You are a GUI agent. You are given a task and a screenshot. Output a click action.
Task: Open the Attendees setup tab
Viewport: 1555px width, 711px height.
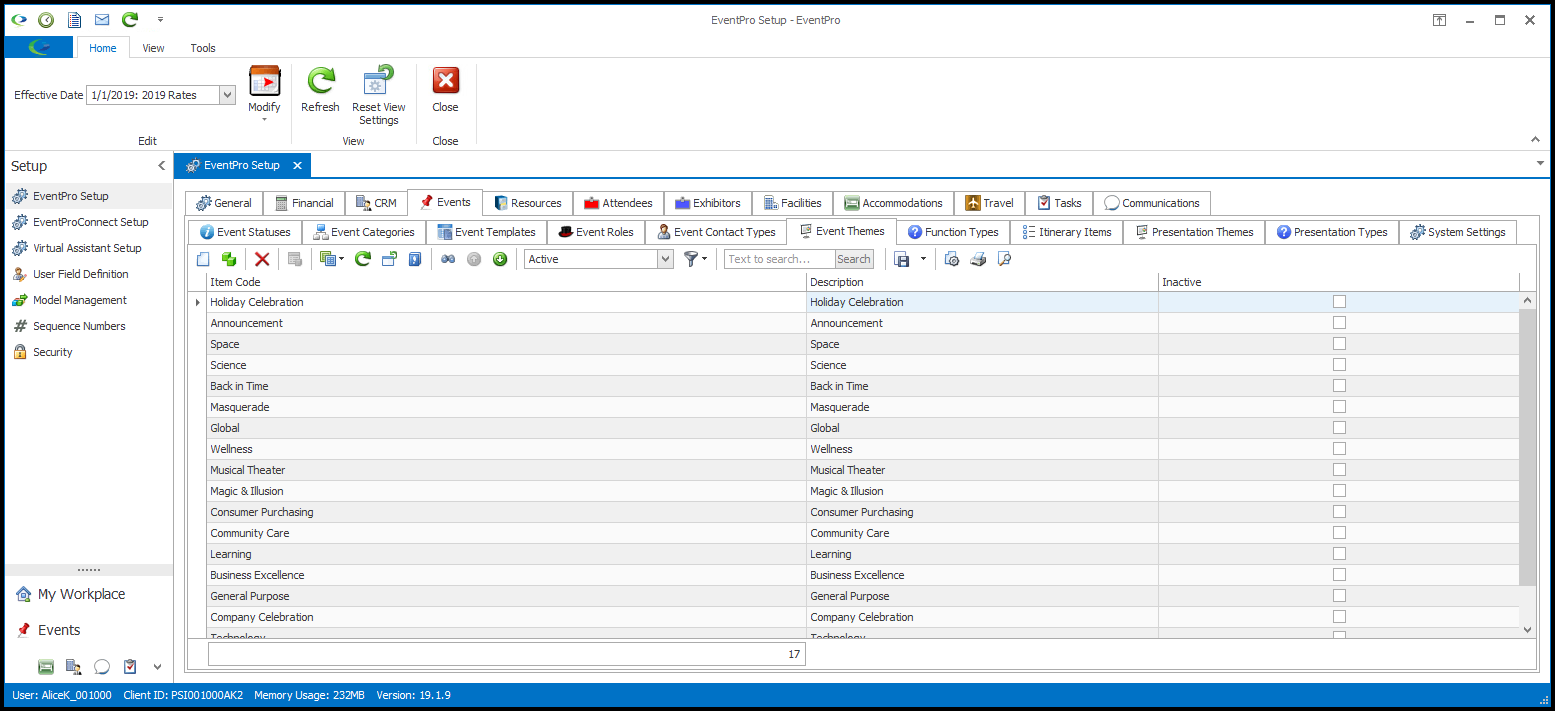pos(618,203)
